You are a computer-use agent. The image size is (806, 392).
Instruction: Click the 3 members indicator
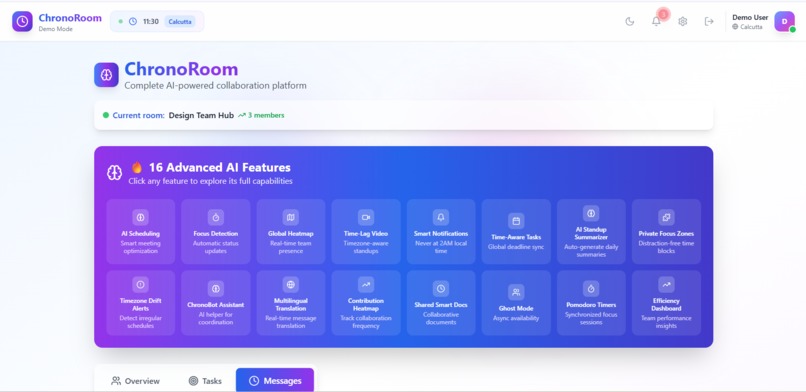coord(261,116)
